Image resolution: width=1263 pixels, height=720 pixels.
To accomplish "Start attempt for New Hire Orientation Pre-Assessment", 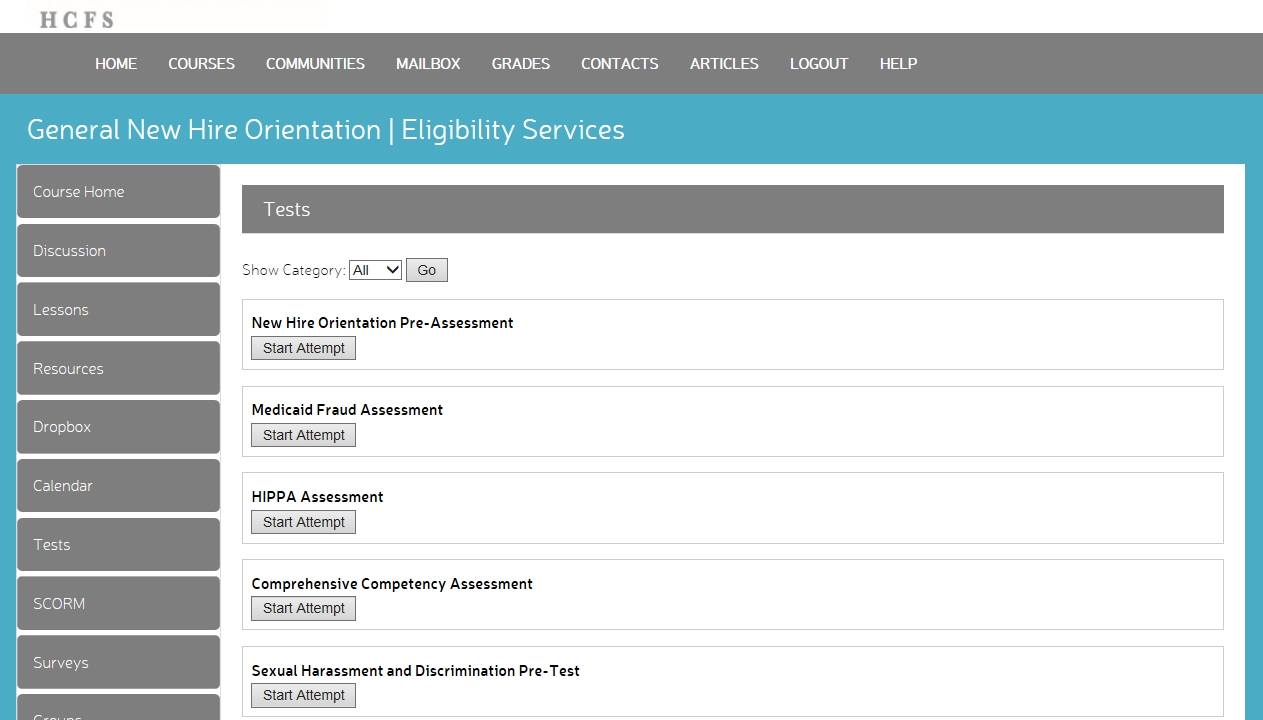I will pyautogui.click(x=303, y=348).
